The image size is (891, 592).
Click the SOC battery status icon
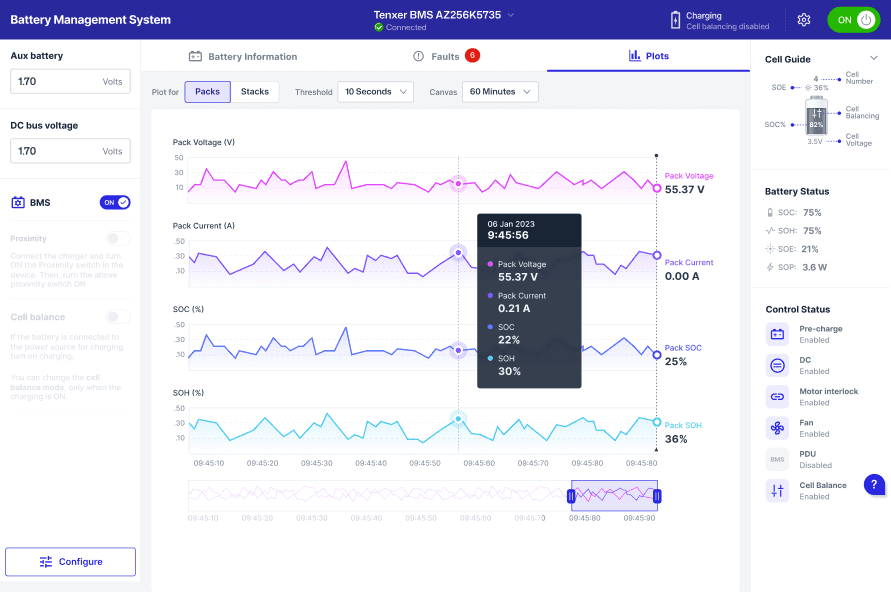tap(770, 212)
